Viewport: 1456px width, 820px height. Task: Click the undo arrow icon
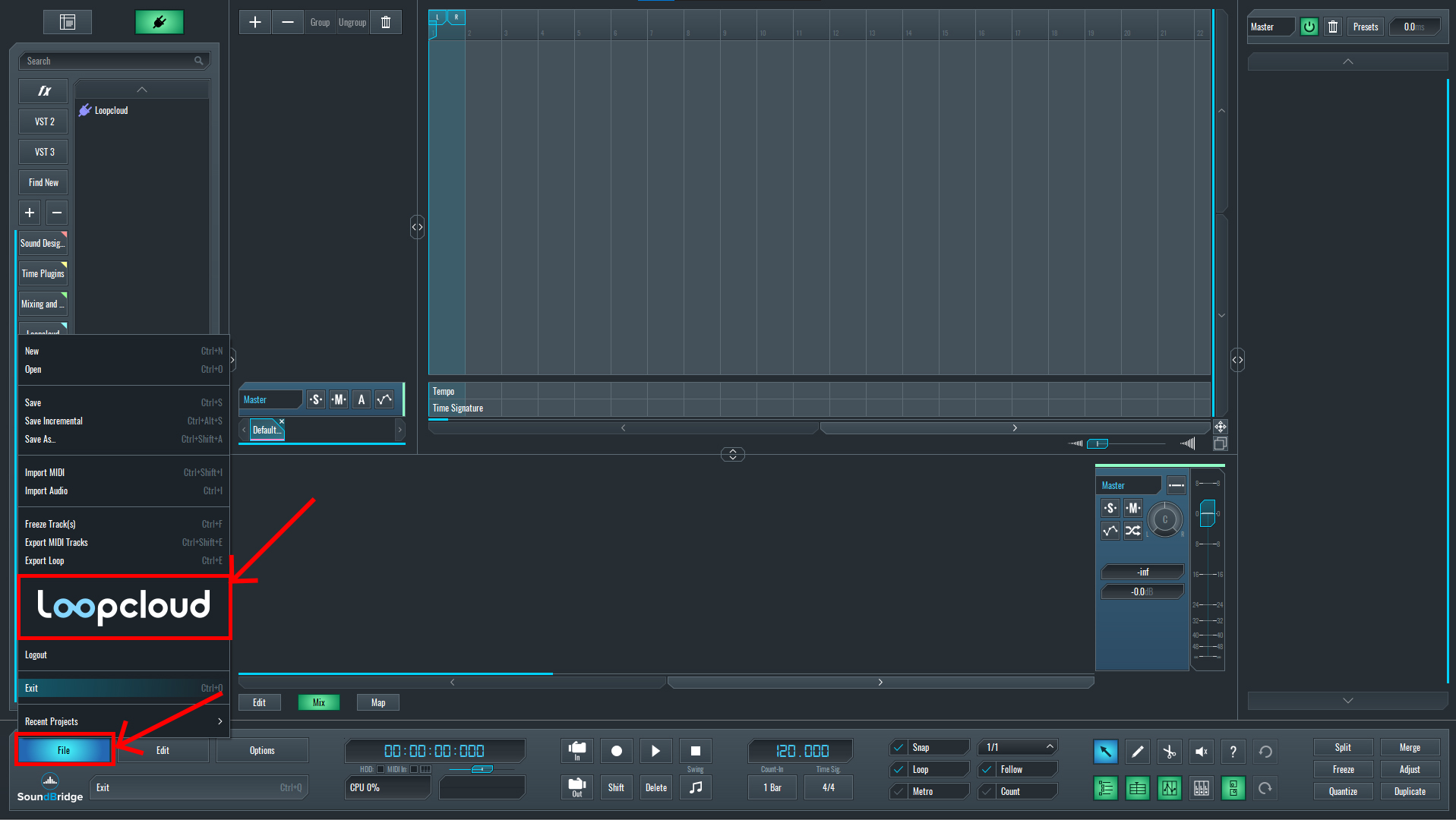click(1265, 752)
